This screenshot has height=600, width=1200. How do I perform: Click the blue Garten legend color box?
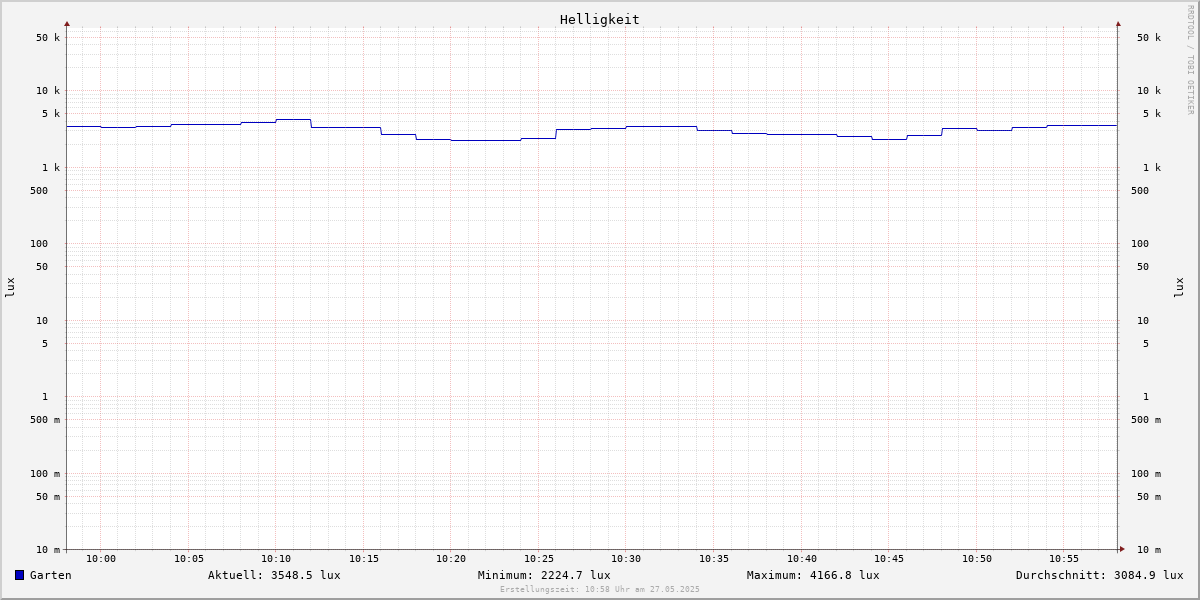(19, 575)
